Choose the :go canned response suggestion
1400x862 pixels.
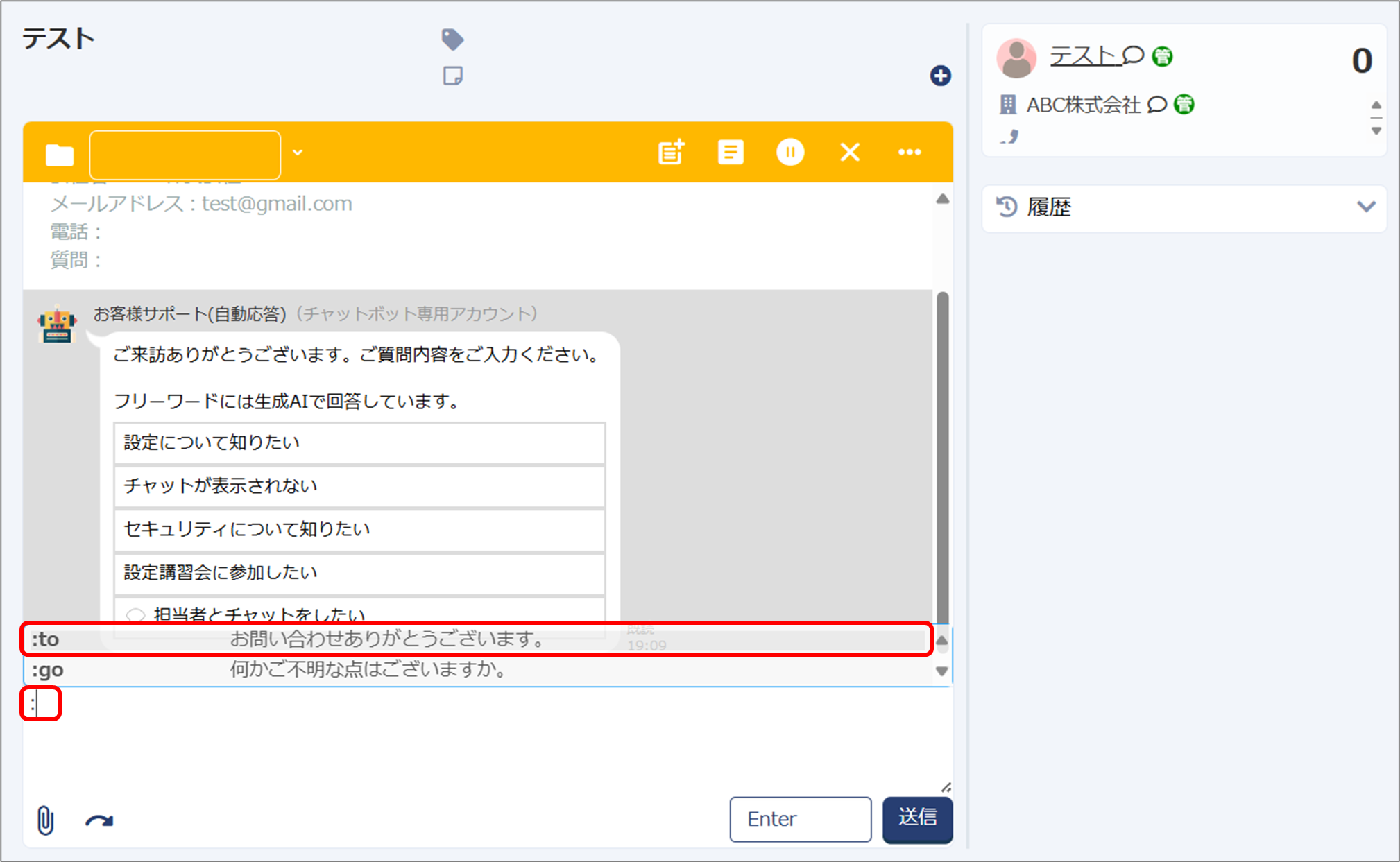(477, 670)
